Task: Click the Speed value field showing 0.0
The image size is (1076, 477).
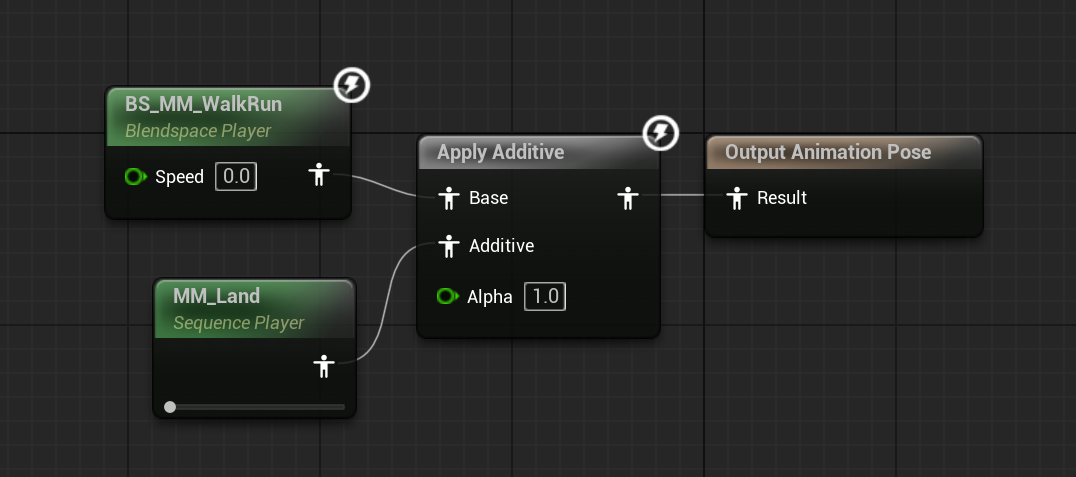Action: click(x=236, y=176)
